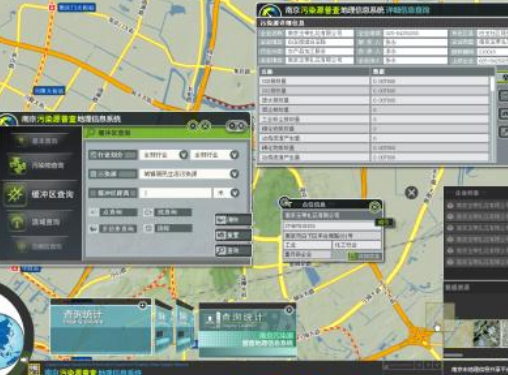The width and height of the screenshot is (508, 375).
Task: Click the umbrella-shaped area query sidebar icon
Action: click(x=17, y=222)
